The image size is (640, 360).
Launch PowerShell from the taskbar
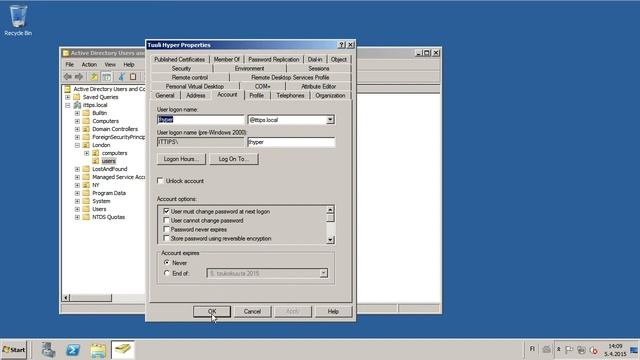point(73,350)
